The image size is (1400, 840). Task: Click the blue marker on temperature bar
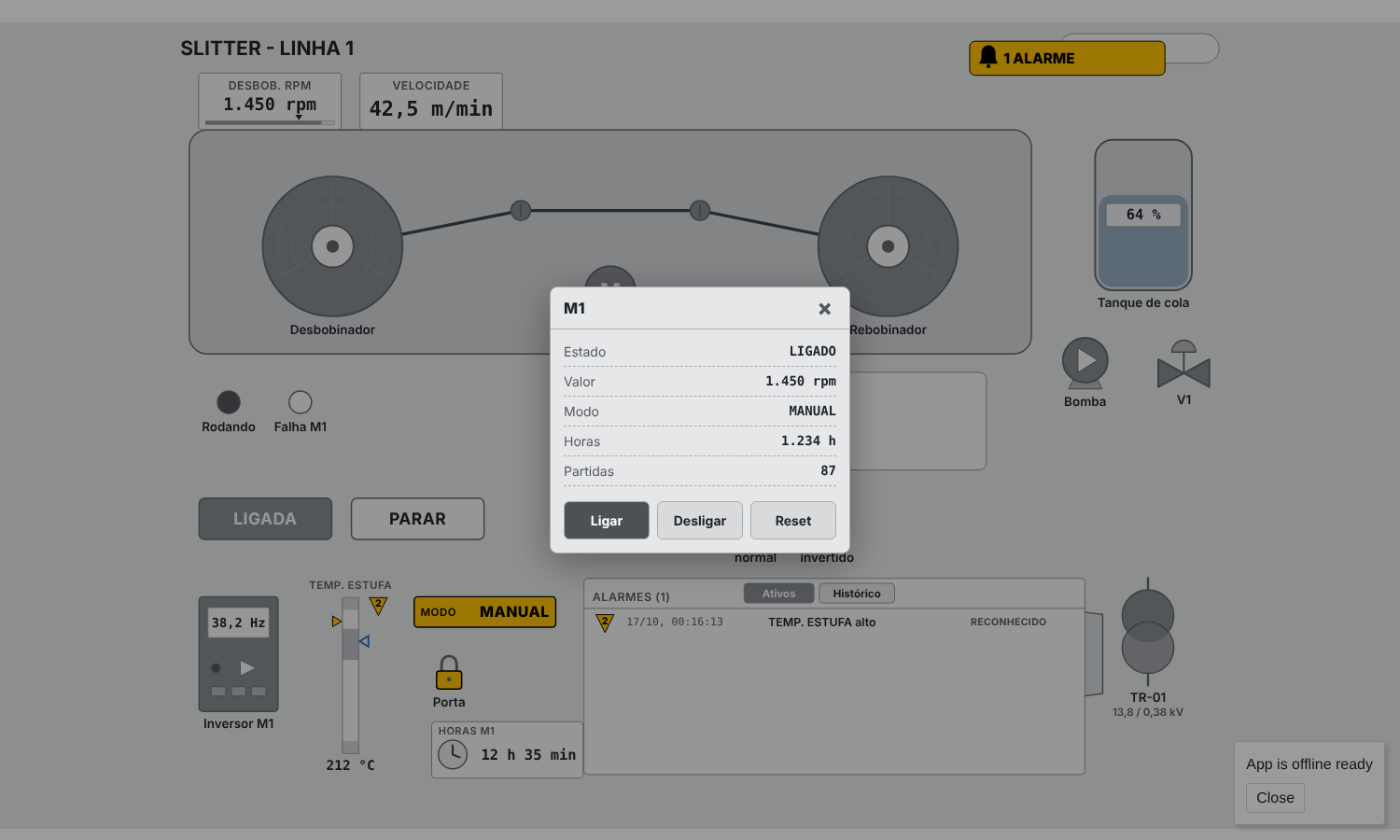coord(365,641)
